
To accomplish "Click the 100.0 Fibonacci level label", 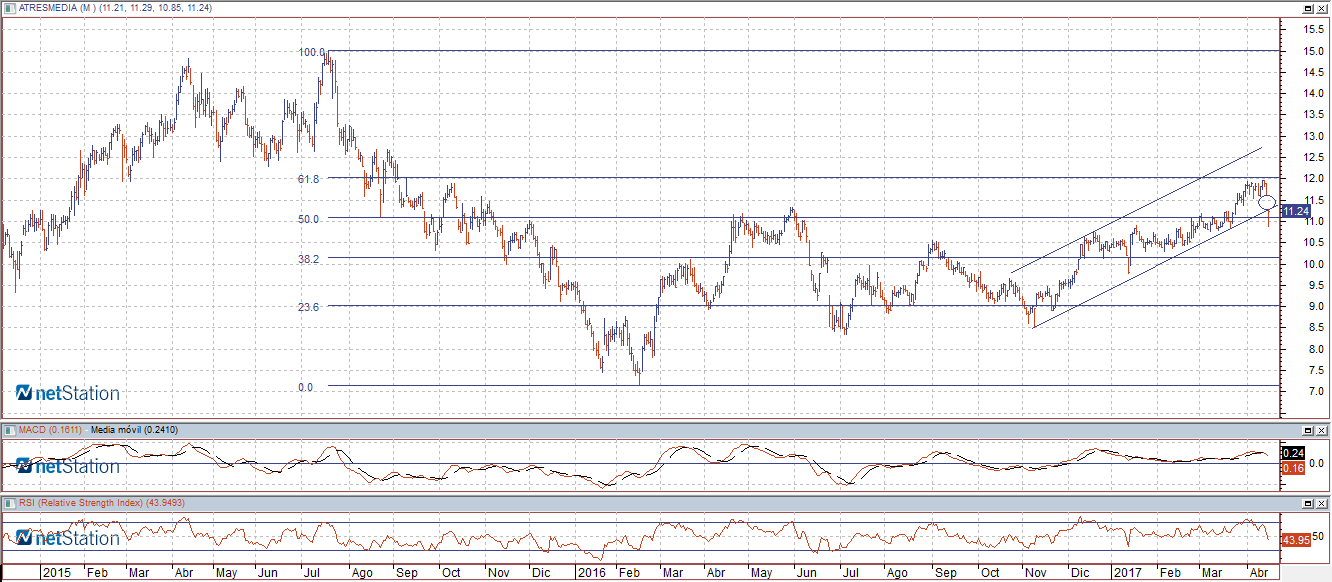I will tap(313, 51).
